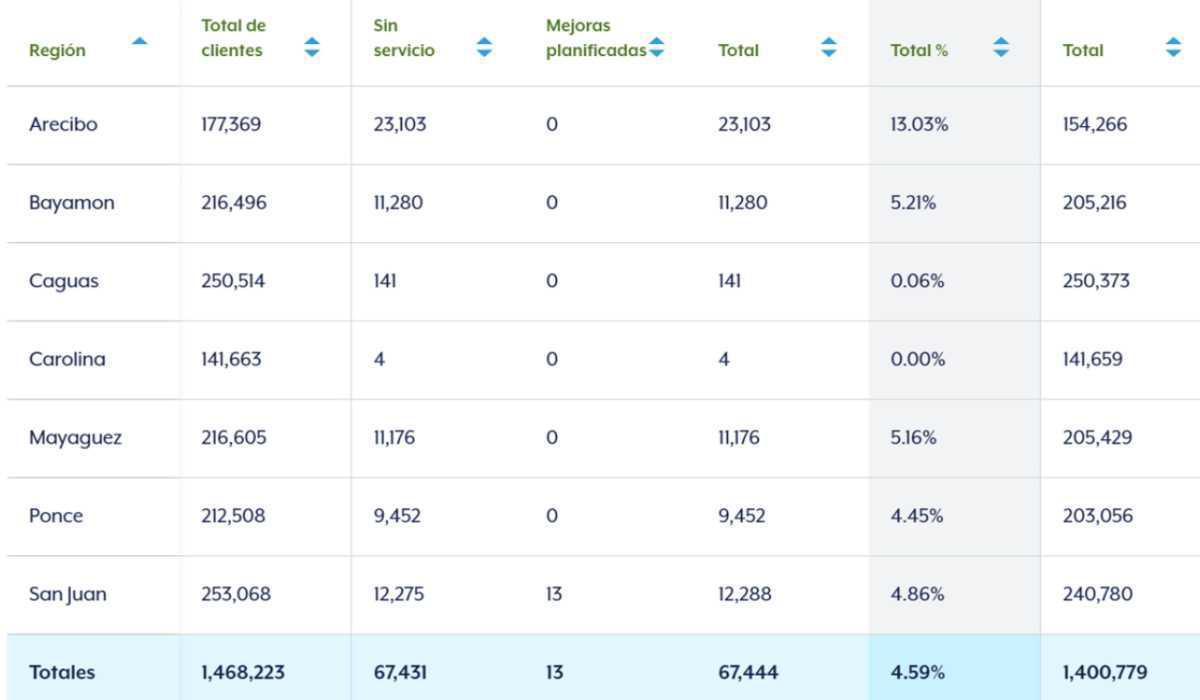
Task: Click the Total de clientes header text
Action: tap(233, 38)
